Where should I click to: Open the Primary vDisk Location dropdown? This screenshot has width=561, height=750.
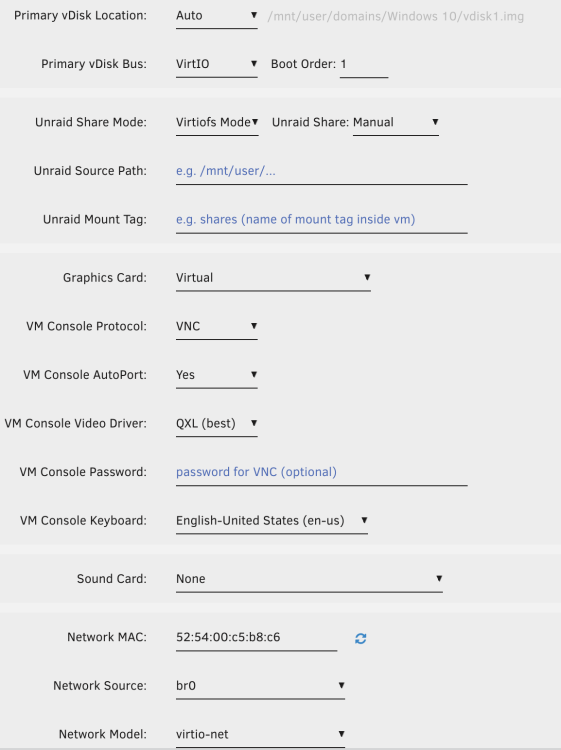point(217,16)
